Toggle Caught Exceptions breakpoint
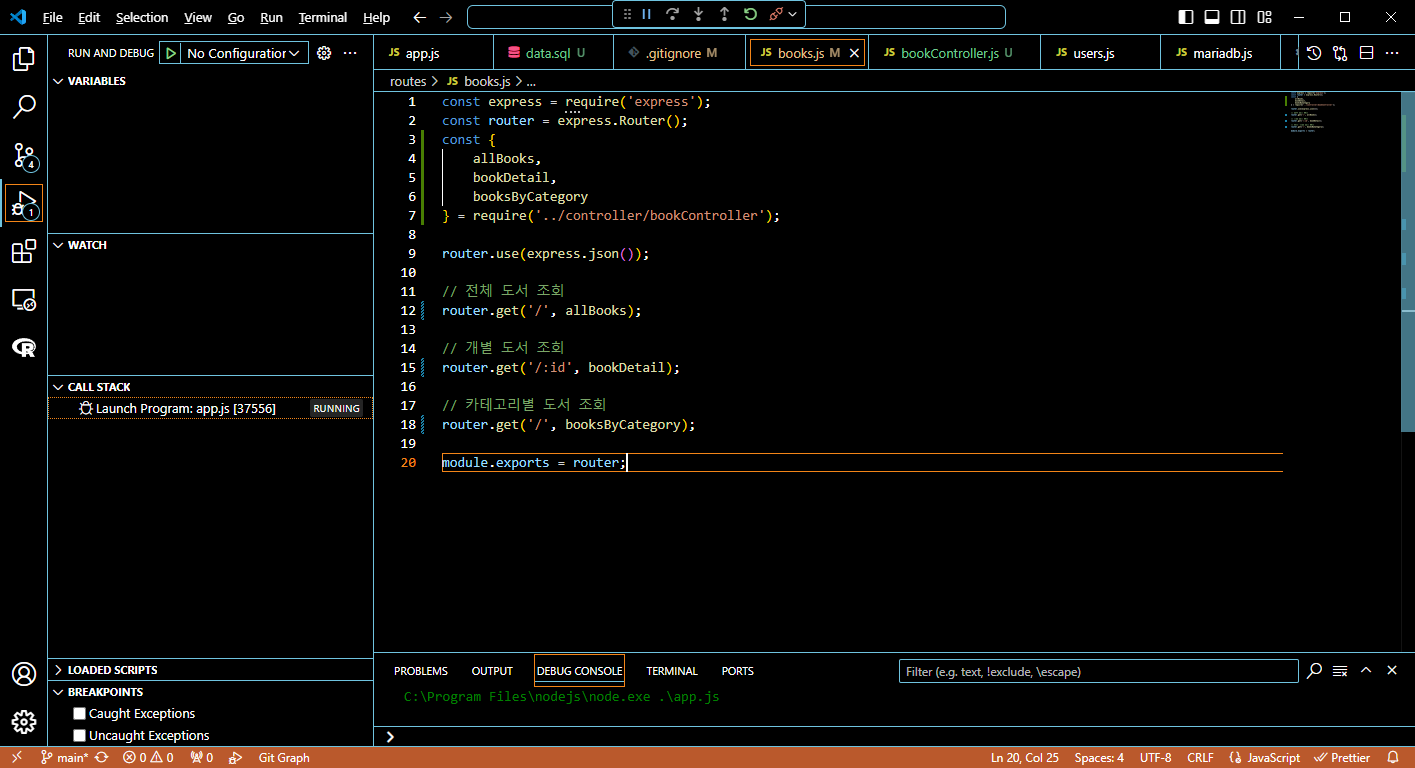This screenshot has height=768, width=1415. [x=79, y=714]
